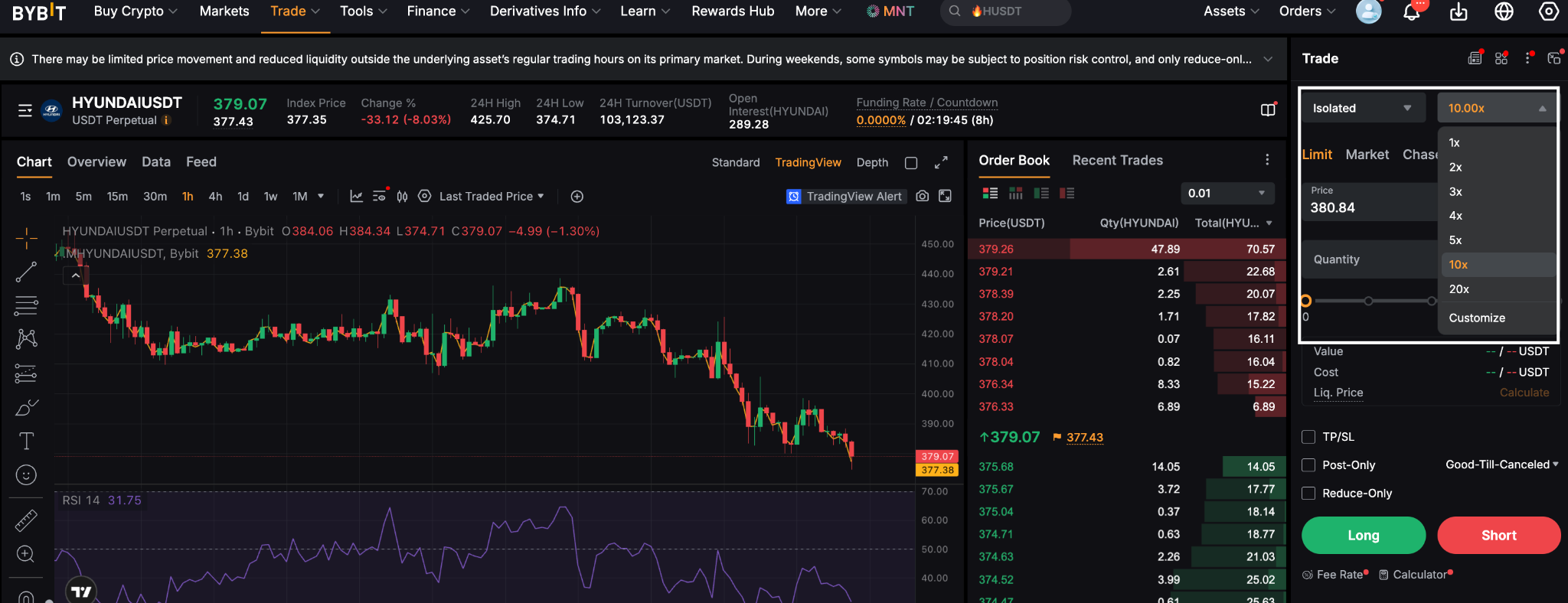This screenshot has width=1568, height=603.
Task: Open the chart type line icon
Action: [x=357, y=197]
